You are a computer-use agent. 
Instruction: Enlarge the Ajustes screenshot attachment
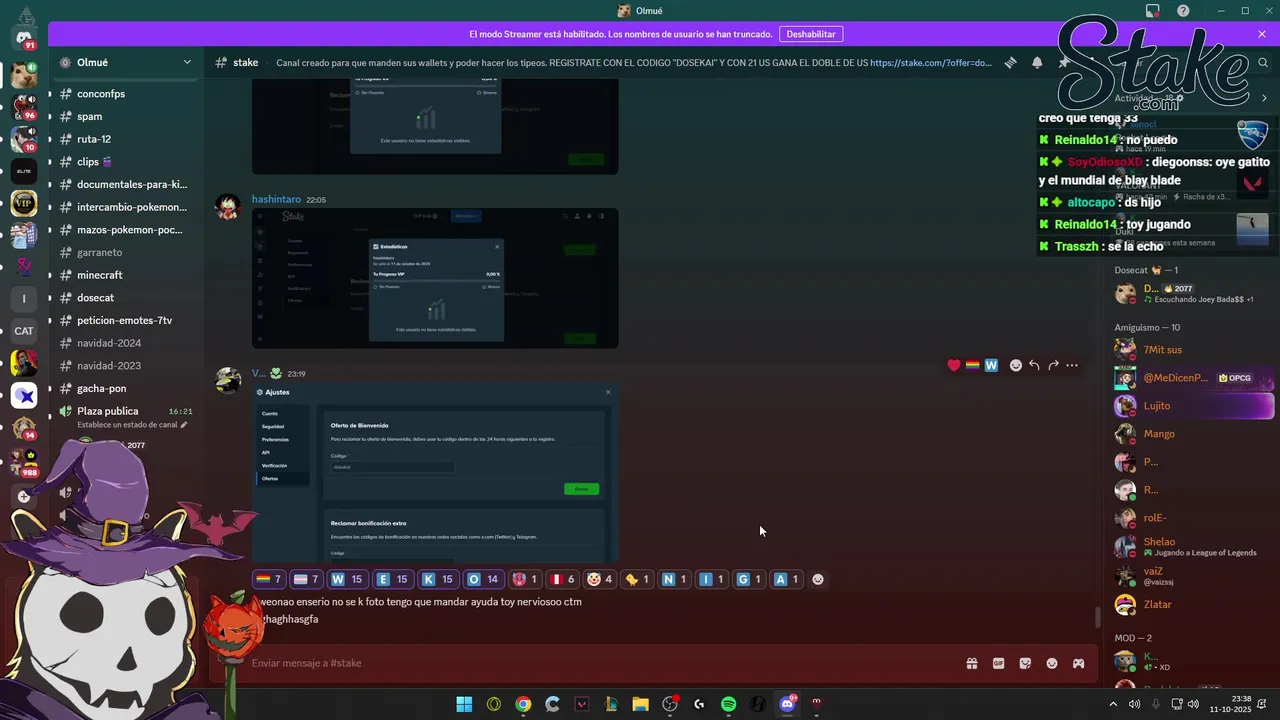coord(435,473)
